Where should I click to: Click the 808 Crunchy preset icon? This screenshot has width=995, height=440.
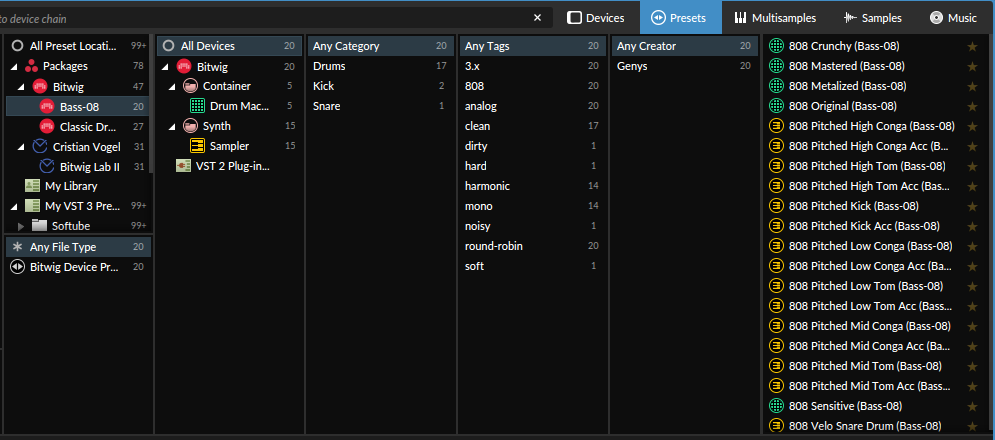[x=777, y=46]
